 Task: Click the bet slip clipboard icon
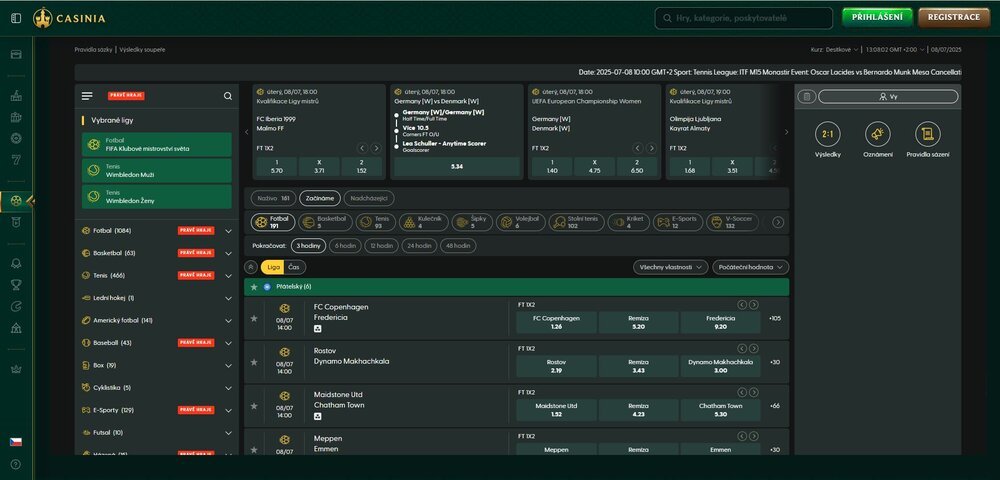click(x=807, y=97)
